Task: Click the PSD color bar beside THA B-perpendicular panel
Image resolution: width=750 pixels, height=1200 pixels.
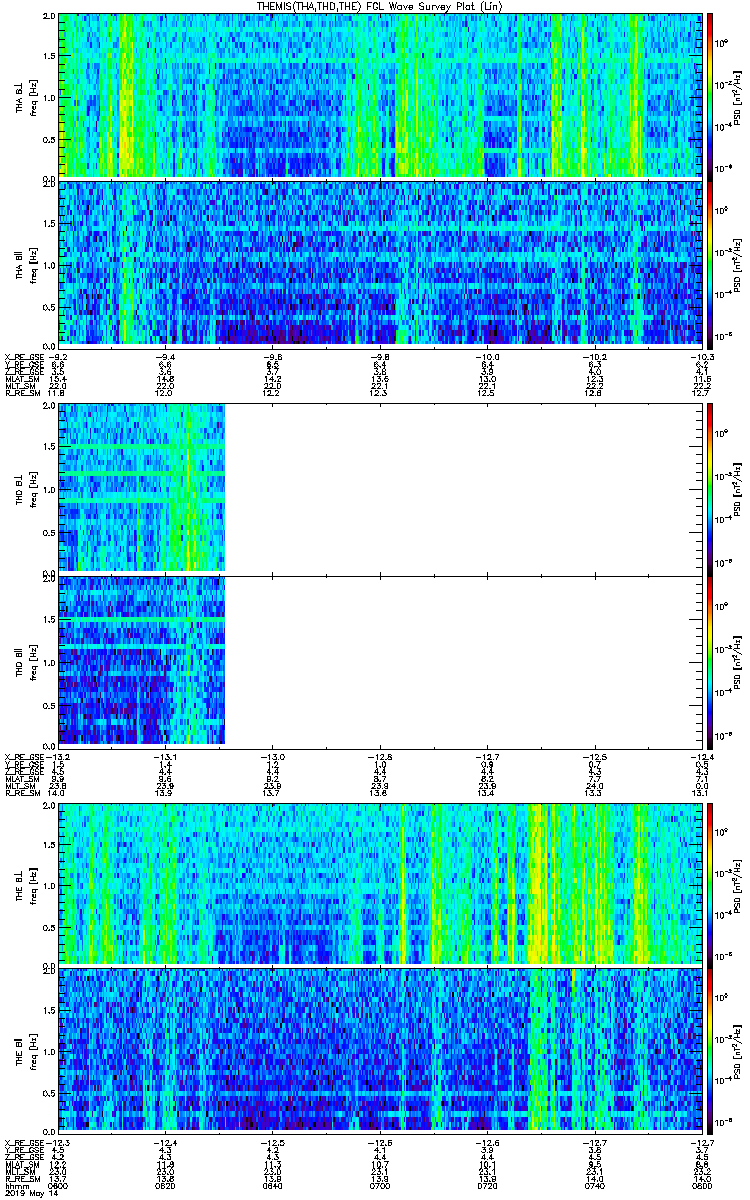Action: coord(712,96)
